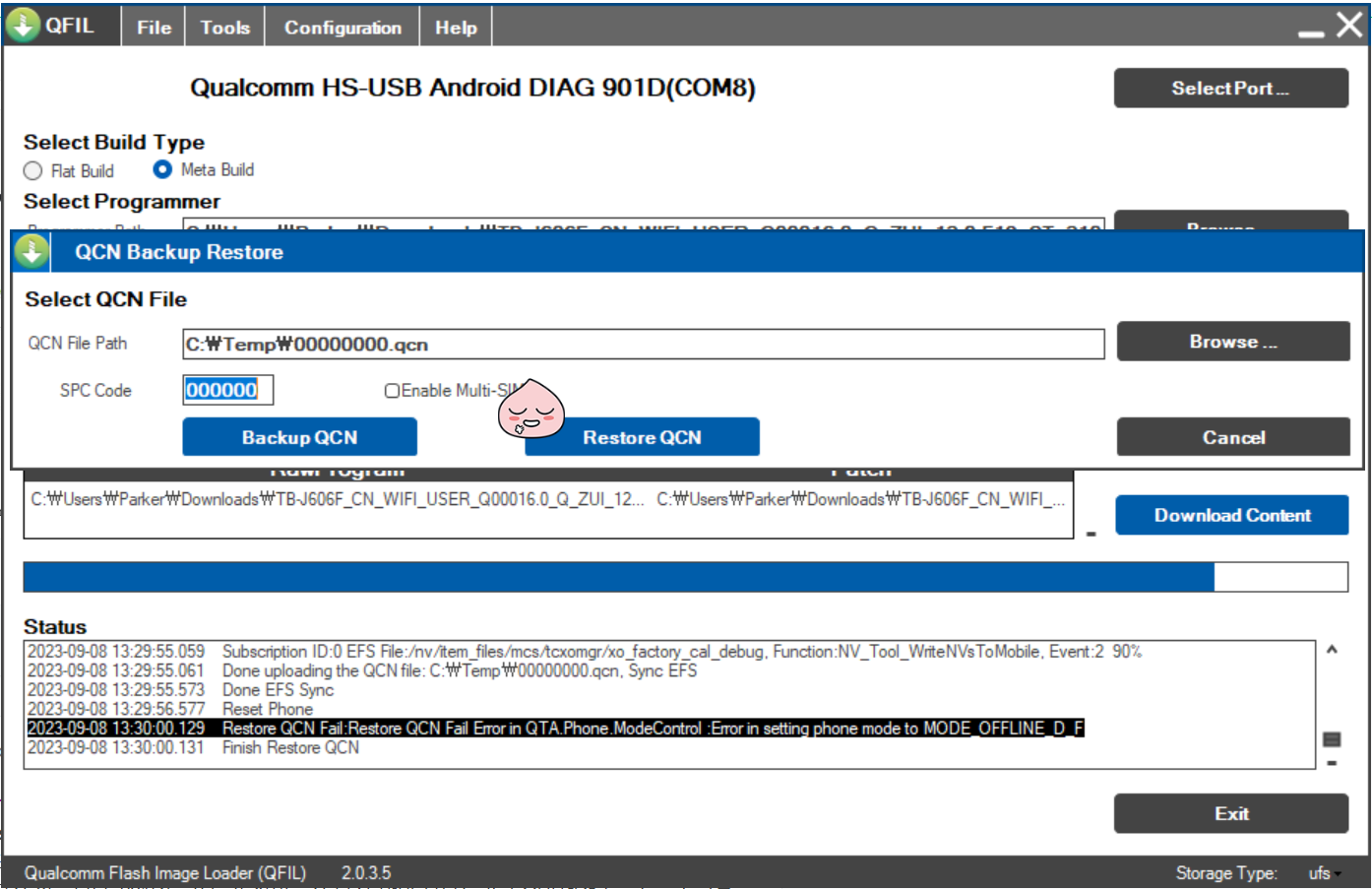
Task: Click the SPC Code input field
Action: 228,390
